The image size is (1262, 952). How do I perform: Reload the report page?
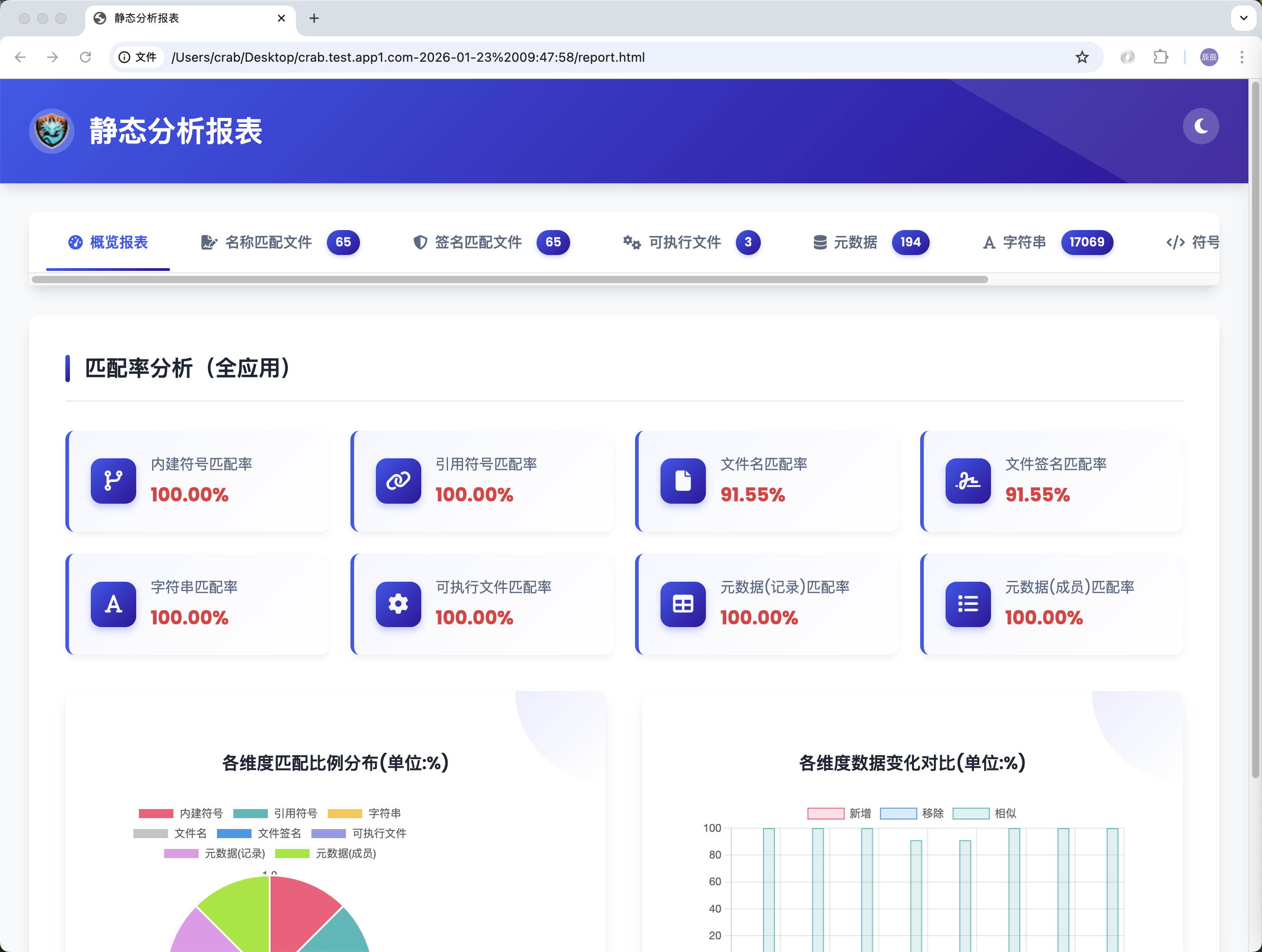[x=85, y=57]
